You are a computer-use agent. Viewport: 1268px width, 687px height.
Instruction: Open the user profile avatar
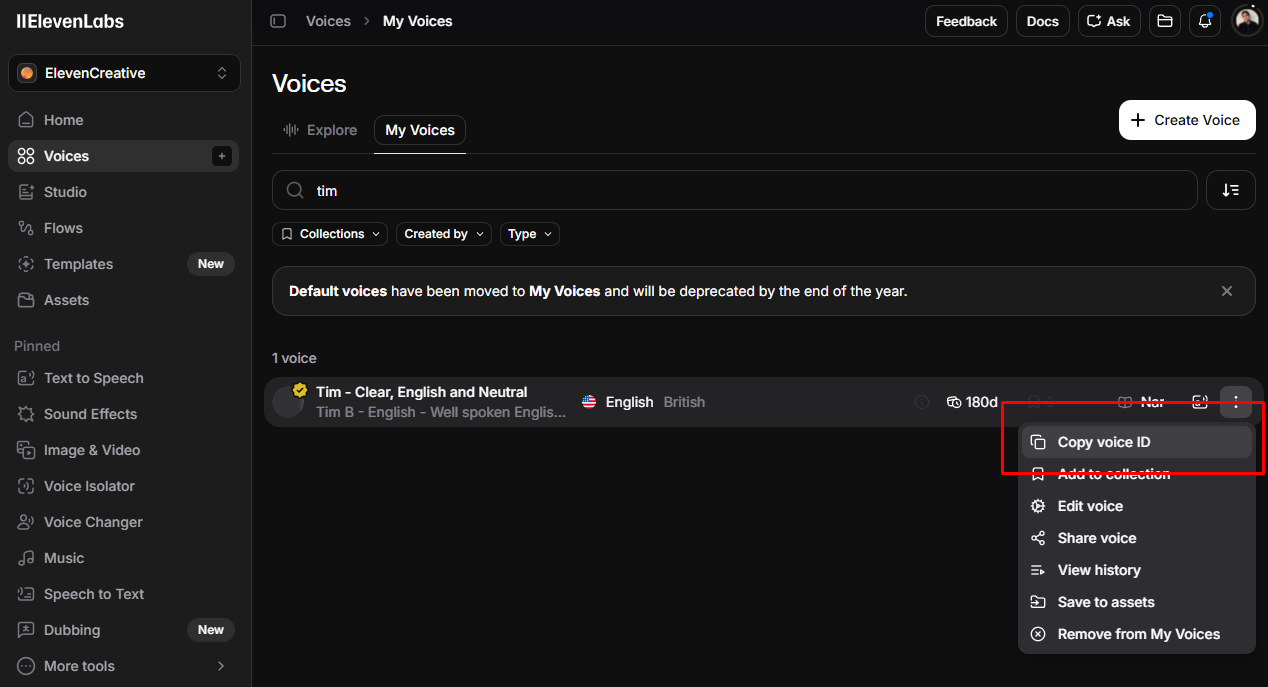[1247, 21]
